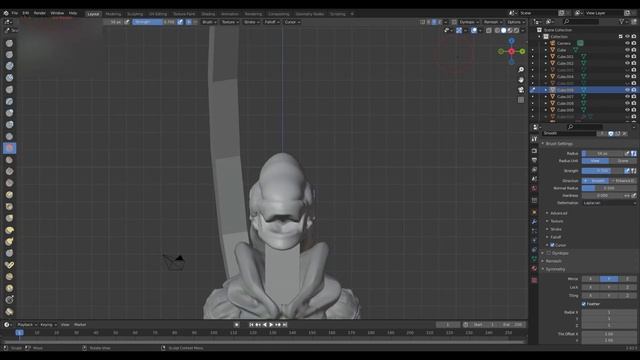Image resolution: width=640 pixels, height=360 pixels.
Task: Hide Cube.007 using its eye icon
Action: pyautogui.click(x=627, y=96)
